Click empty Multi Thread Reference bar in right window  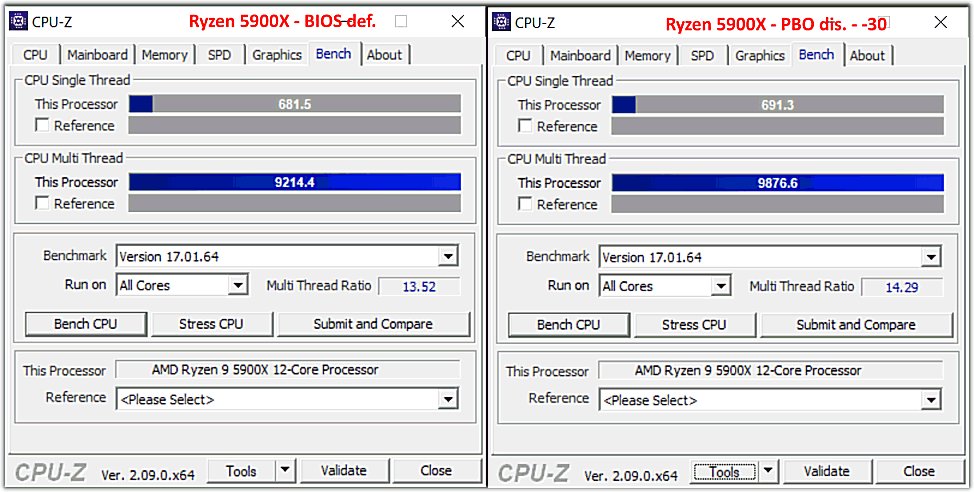click(x=778, y=204)
